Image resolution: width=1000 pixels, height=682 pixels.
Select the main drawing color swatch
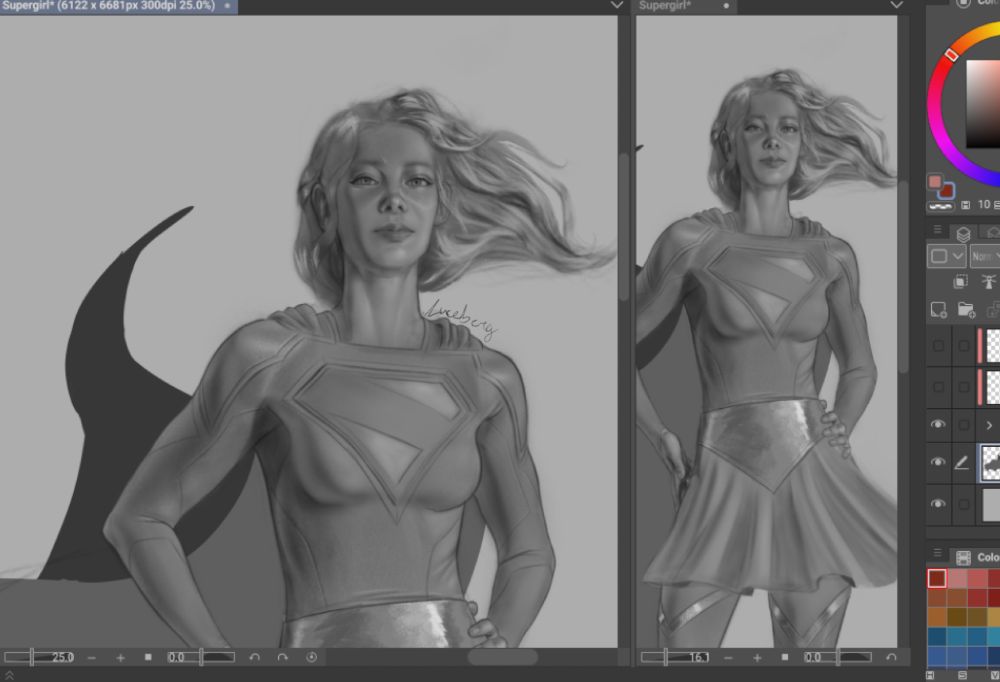[935, 182]
